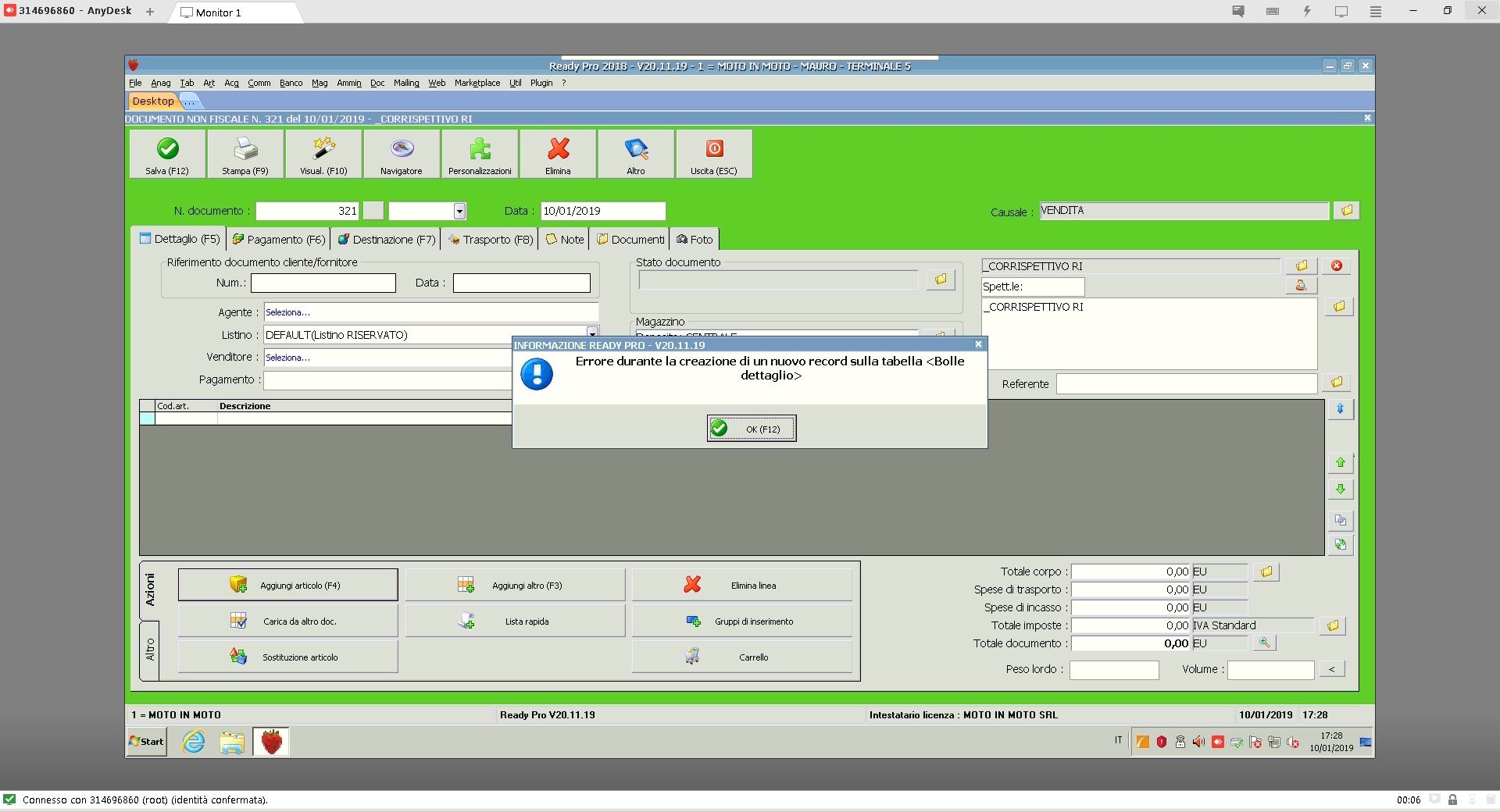Open the Carrello button
The width and height of the screenshot is (1500, 812).
point(742,657)
